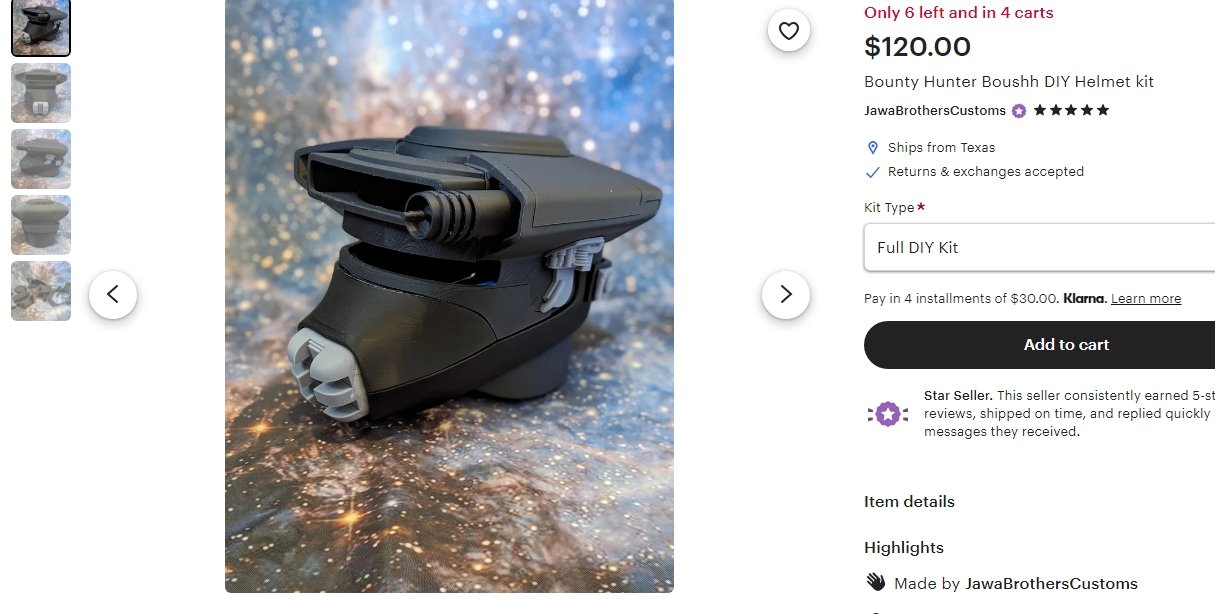Click the main helmet product image
Screen dimensions: 1215x614
(449, 296)
